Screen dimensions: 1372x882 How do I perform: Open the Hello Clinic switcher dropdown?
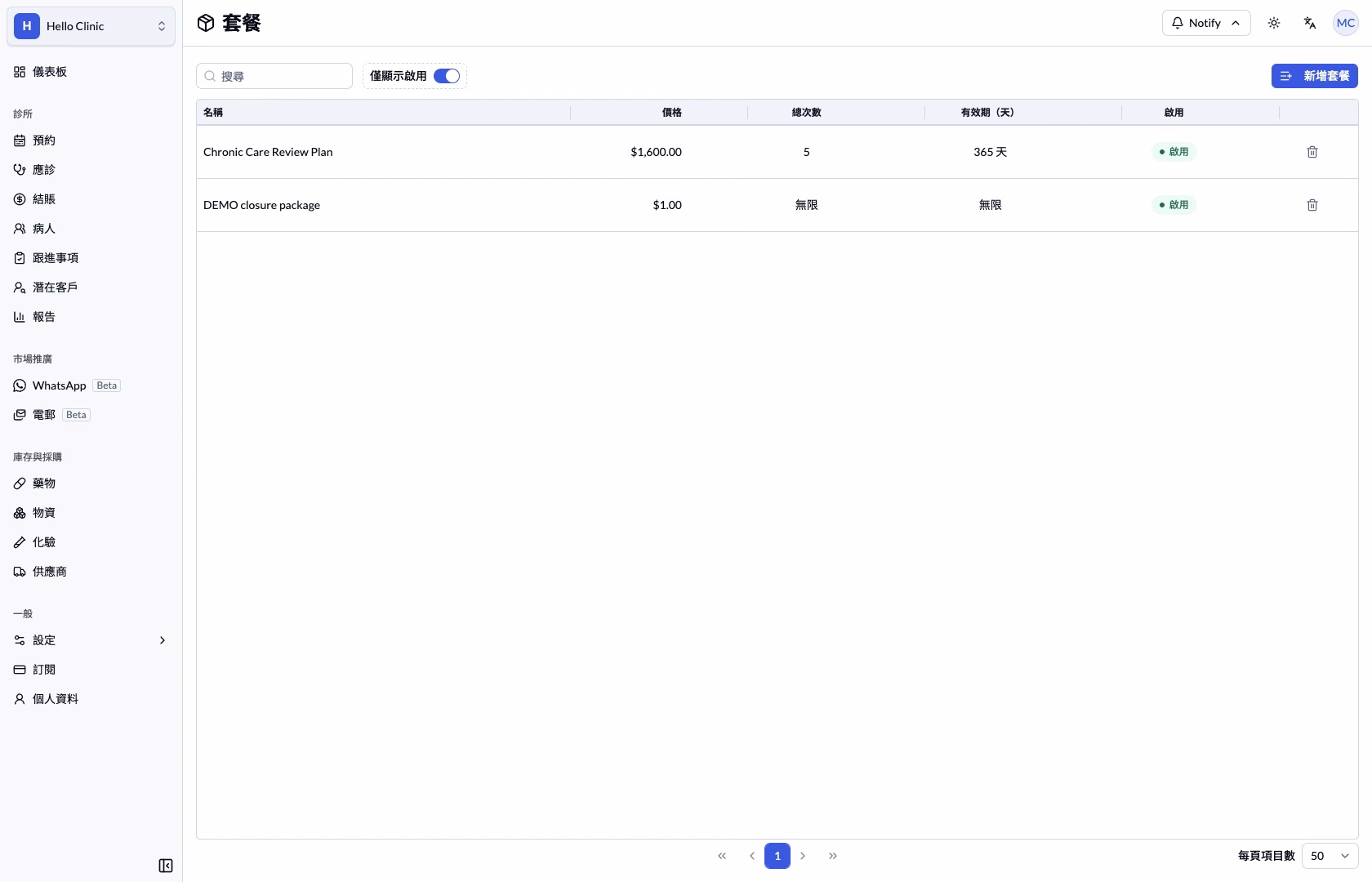(91, 26)
